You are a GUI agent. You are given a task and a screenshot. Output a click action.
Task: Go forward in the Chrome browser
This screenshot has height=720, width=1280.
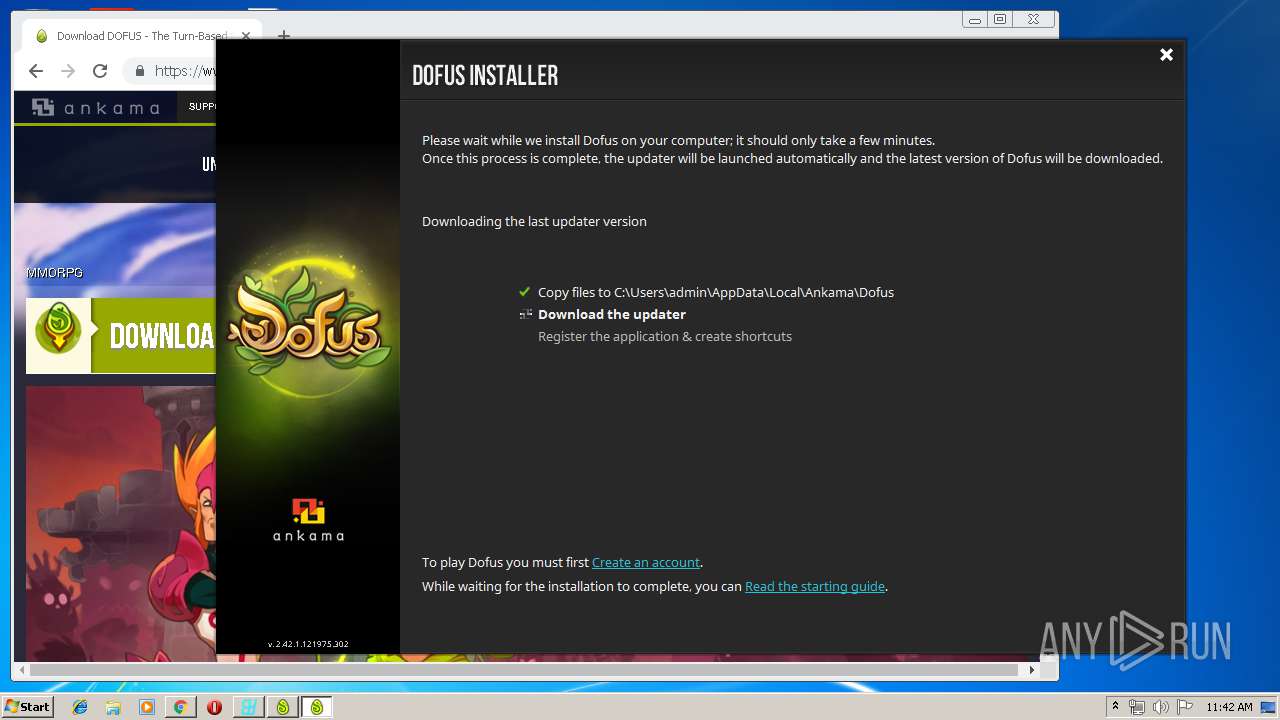[x=68, y=71]
